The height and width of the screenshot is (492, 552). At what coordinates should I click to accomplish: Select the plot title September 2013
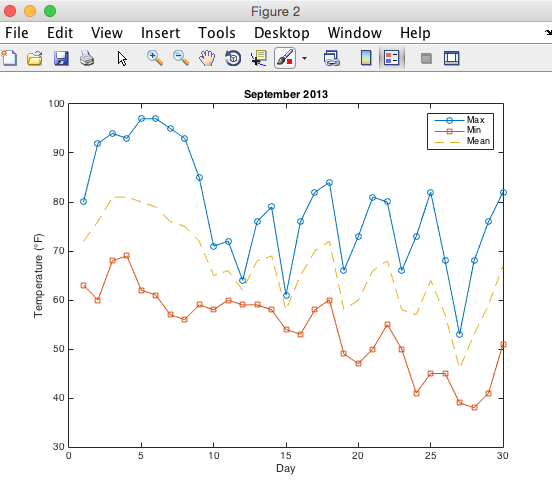coord(286,94)
